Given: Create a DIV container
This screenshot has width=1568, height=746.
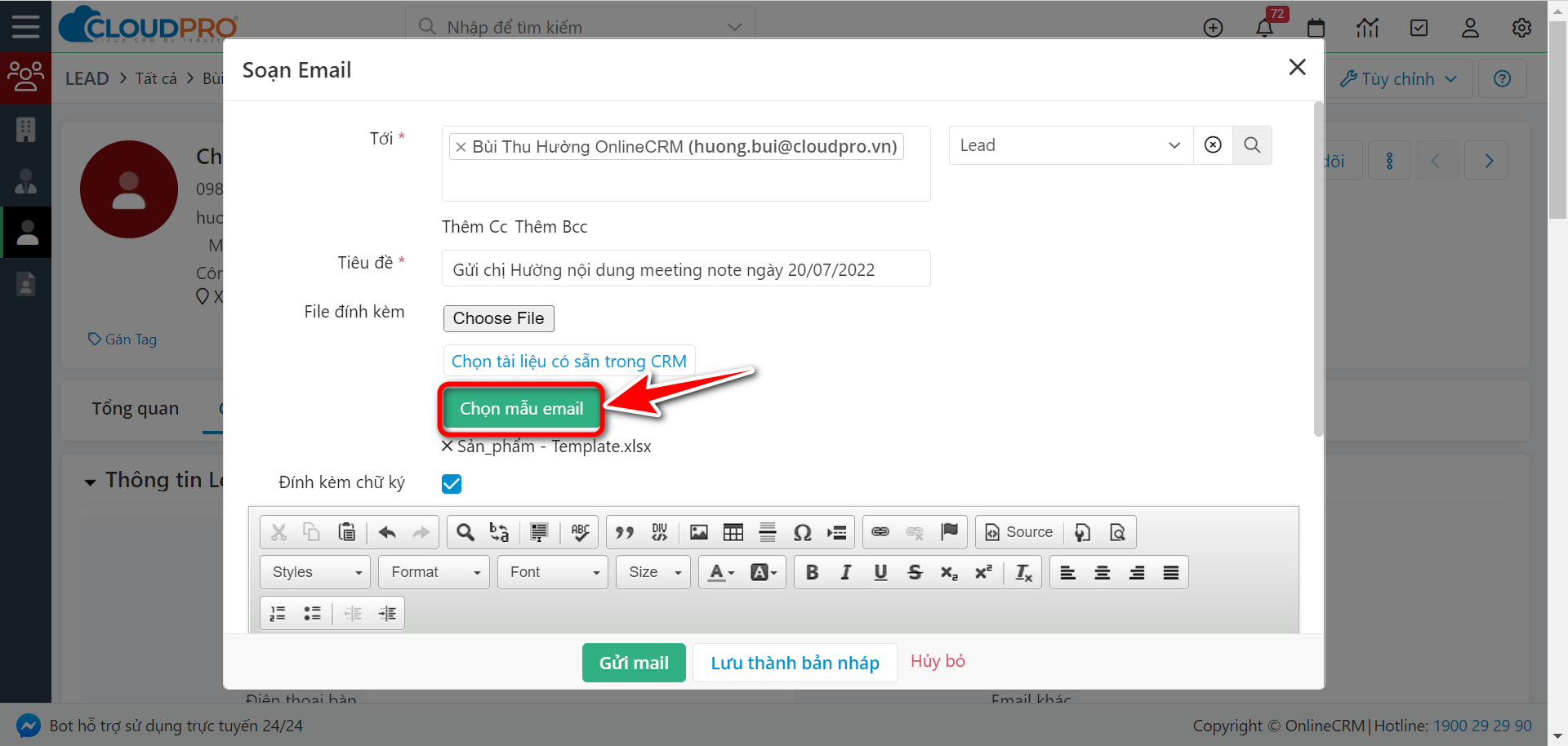Looking at the screenshot, I should point(659,532).
